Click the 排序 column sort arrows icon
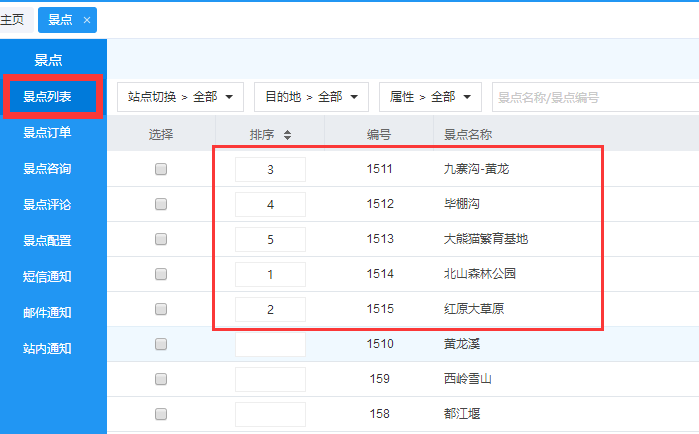699x434 pixels. click(288, 135)
